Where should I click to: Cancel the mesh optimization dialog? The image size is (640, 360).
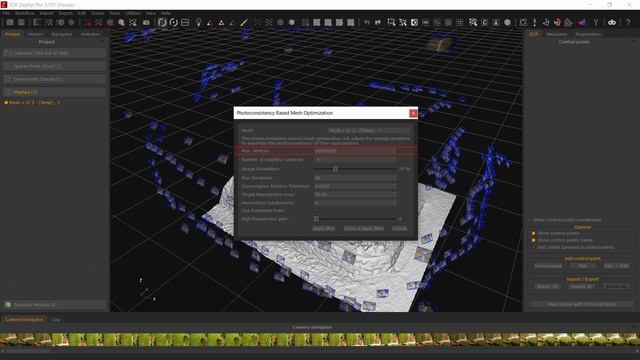[399, 229]
